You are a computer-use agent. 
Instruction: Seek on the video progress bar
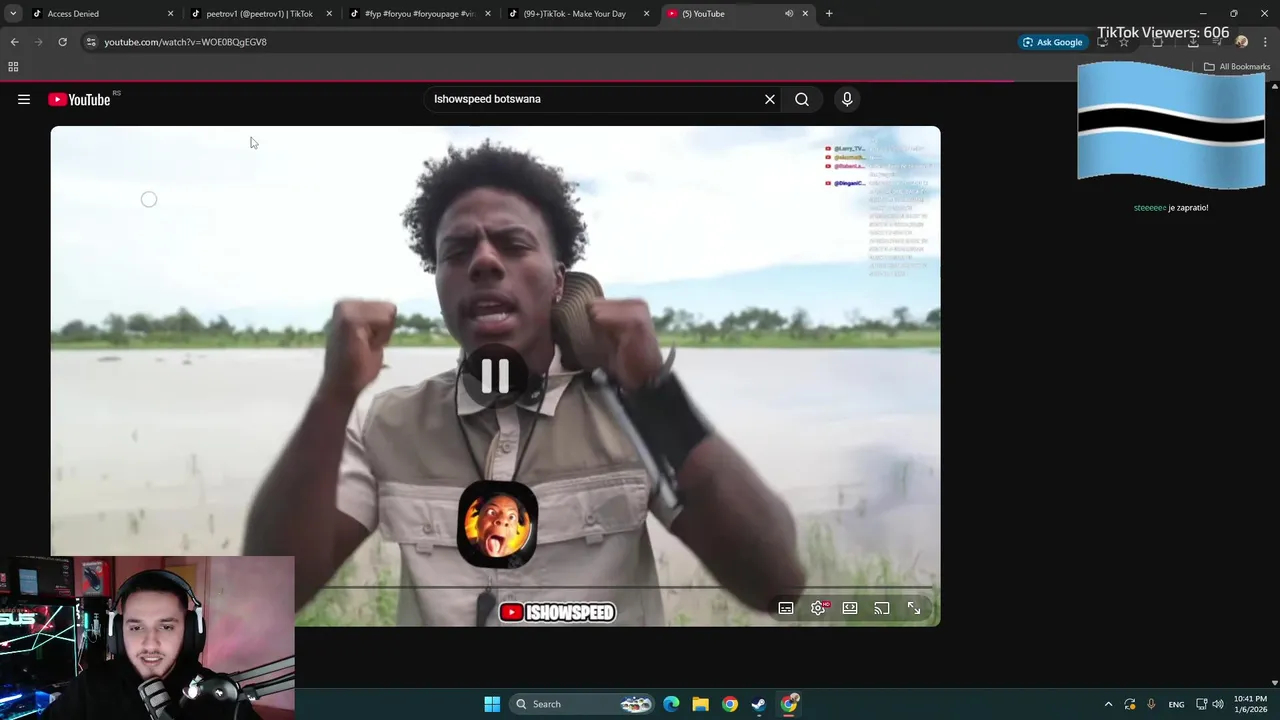pos(495,587)
